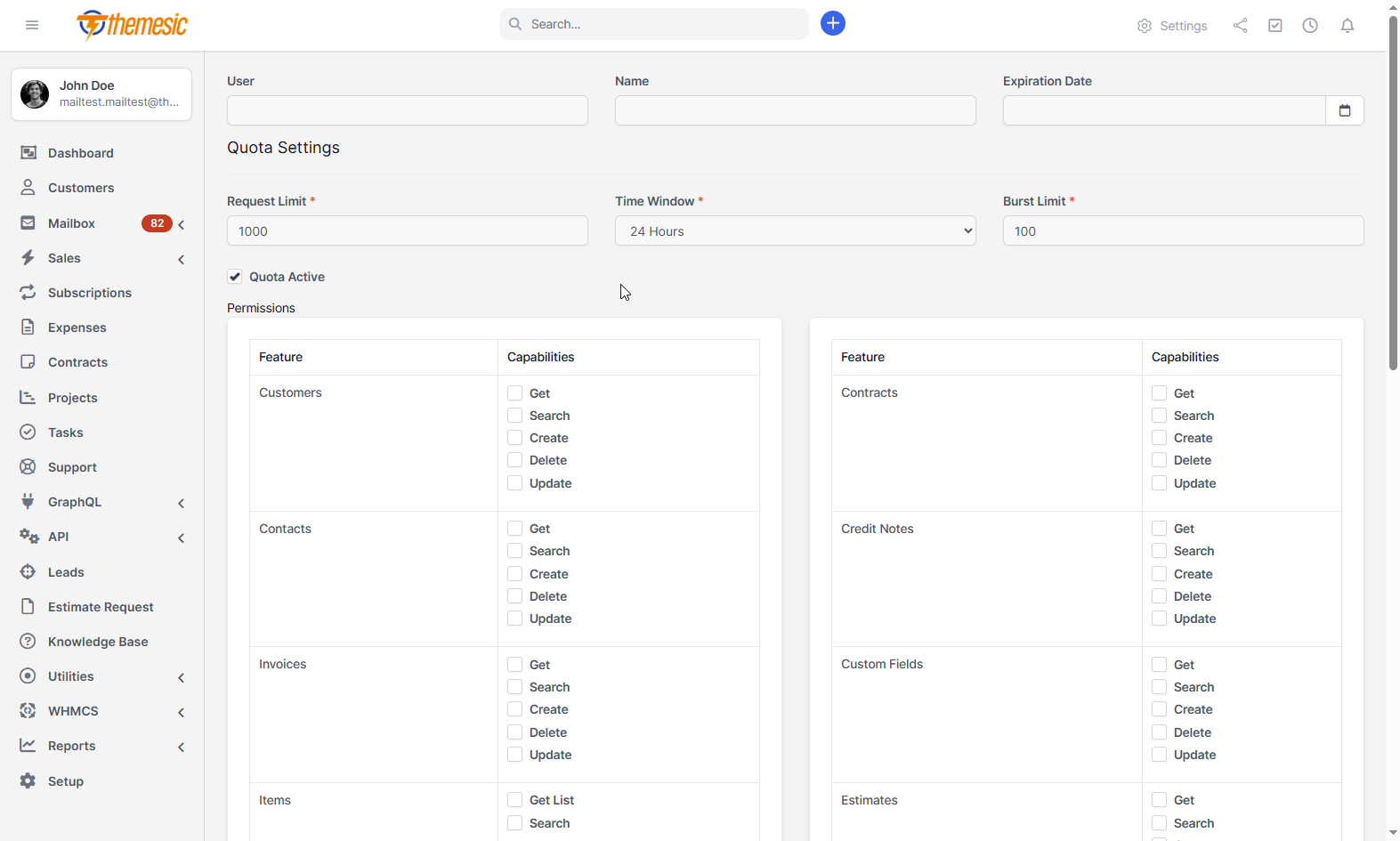
Task: Click the WHMCS sidebar icon
Action: [x=28, y=710]
